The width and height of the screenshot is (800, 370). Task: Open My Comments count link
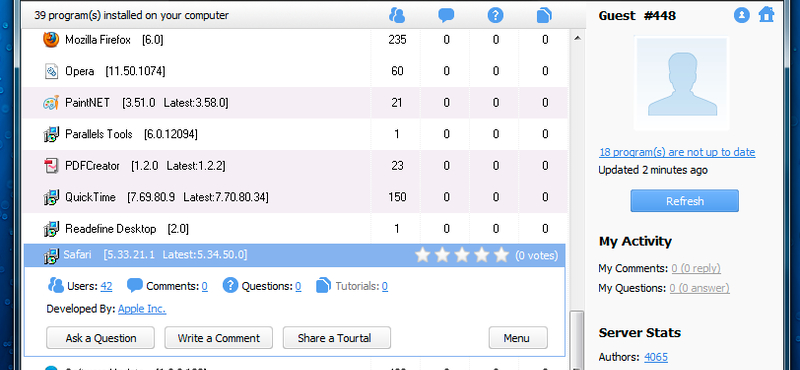point(696,268)
